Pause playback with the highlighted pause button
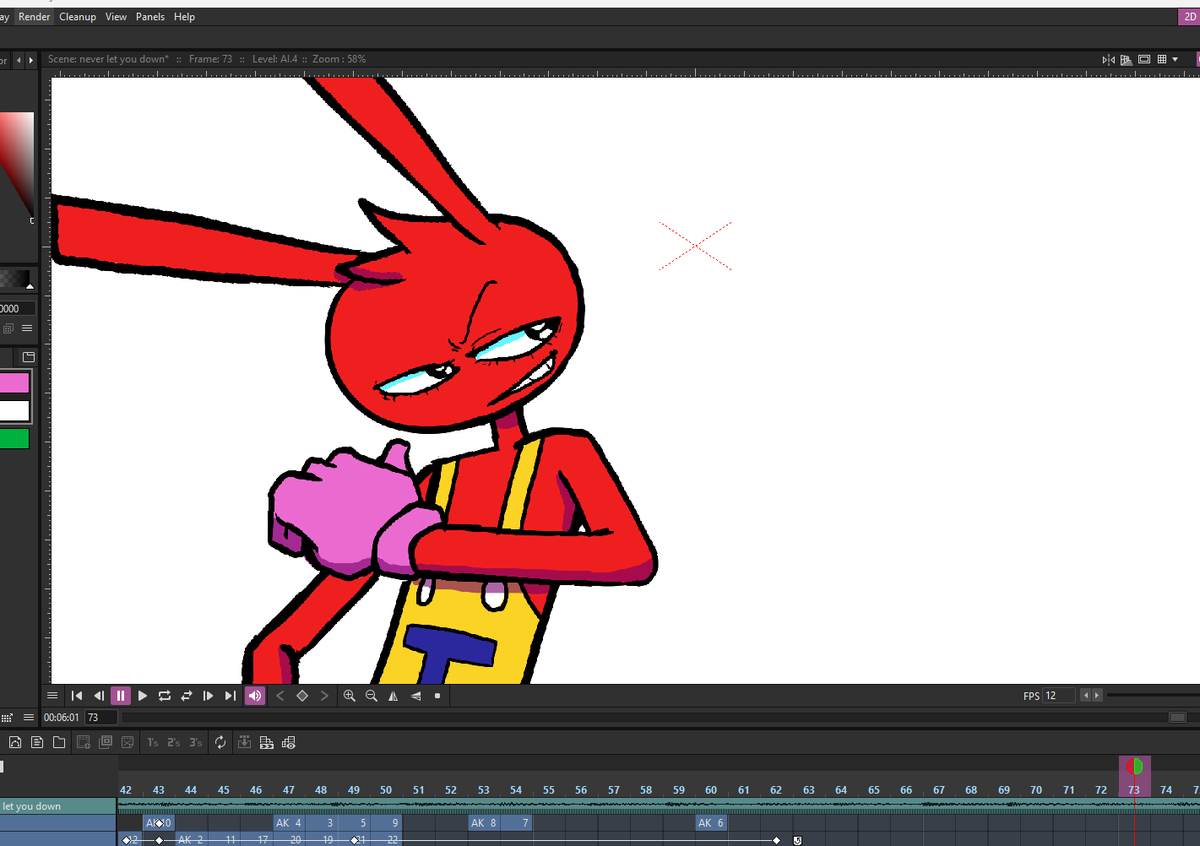1200x846 pixels. [120, 696]
